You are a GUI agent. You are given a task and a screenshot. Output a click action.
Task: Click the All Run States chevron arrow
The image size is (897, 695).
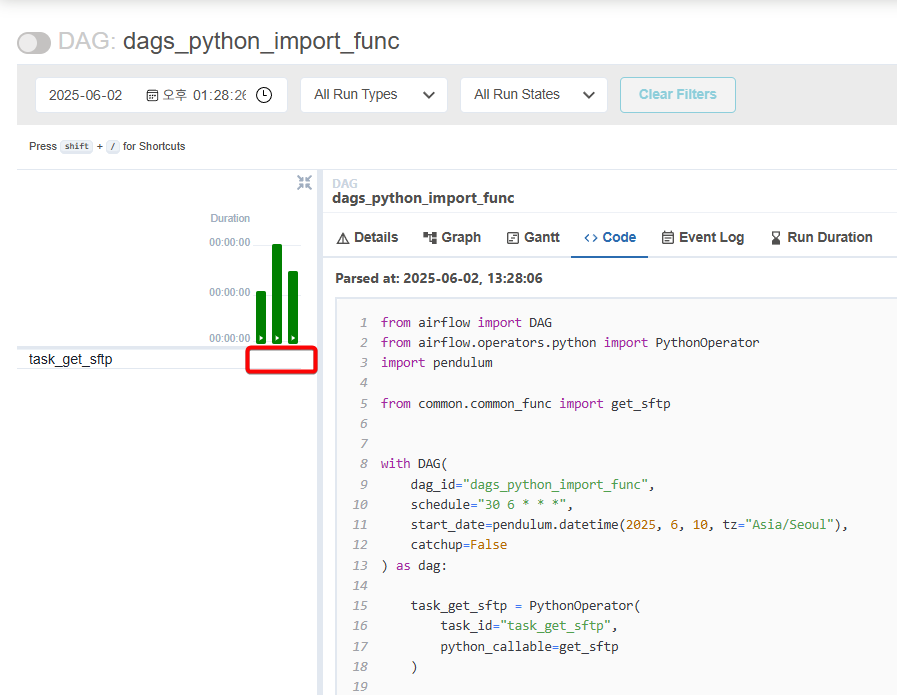point(589,96)
